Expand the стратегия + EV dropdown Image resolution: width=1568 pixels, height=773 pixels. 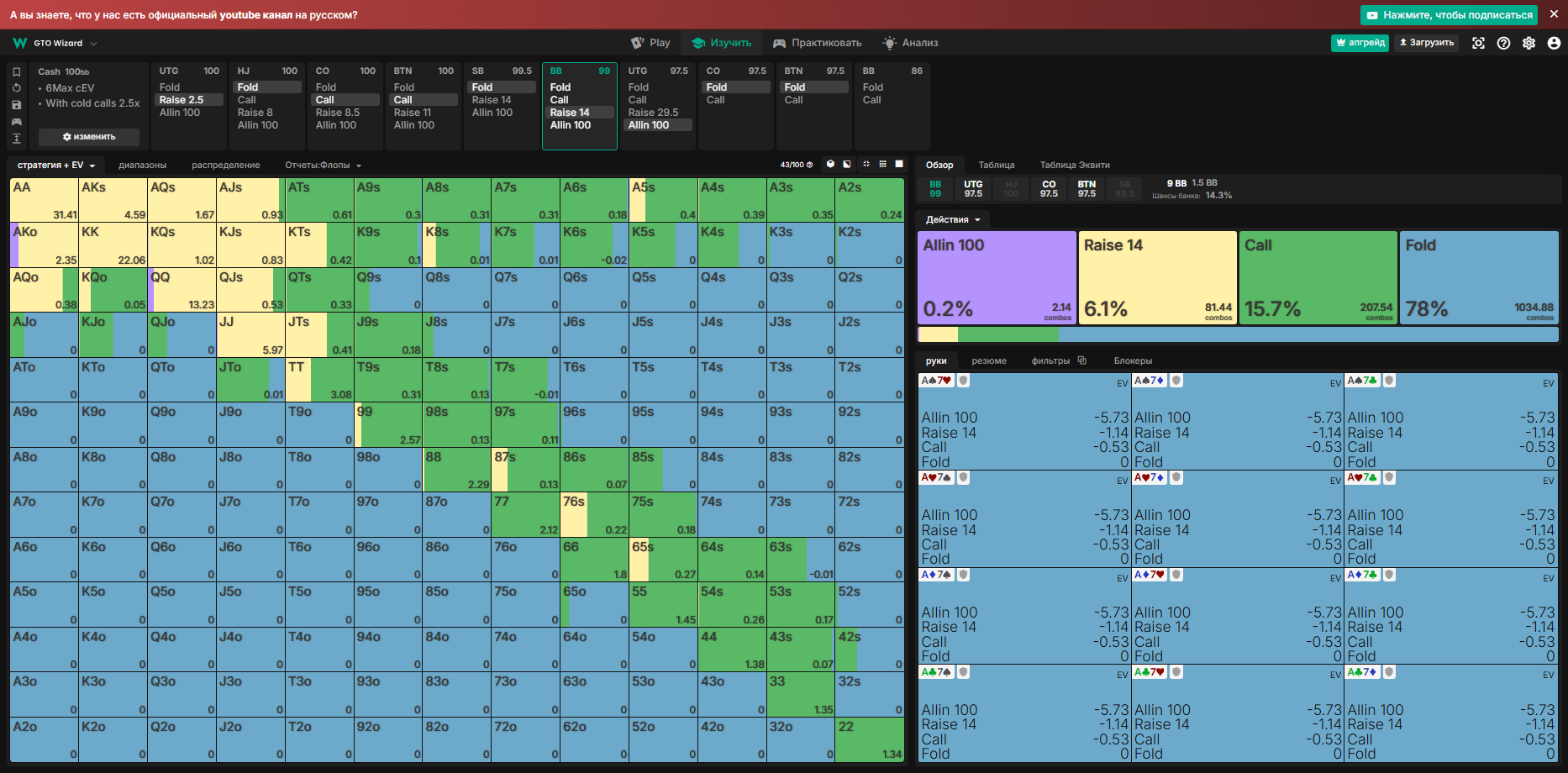pos(56,166)
